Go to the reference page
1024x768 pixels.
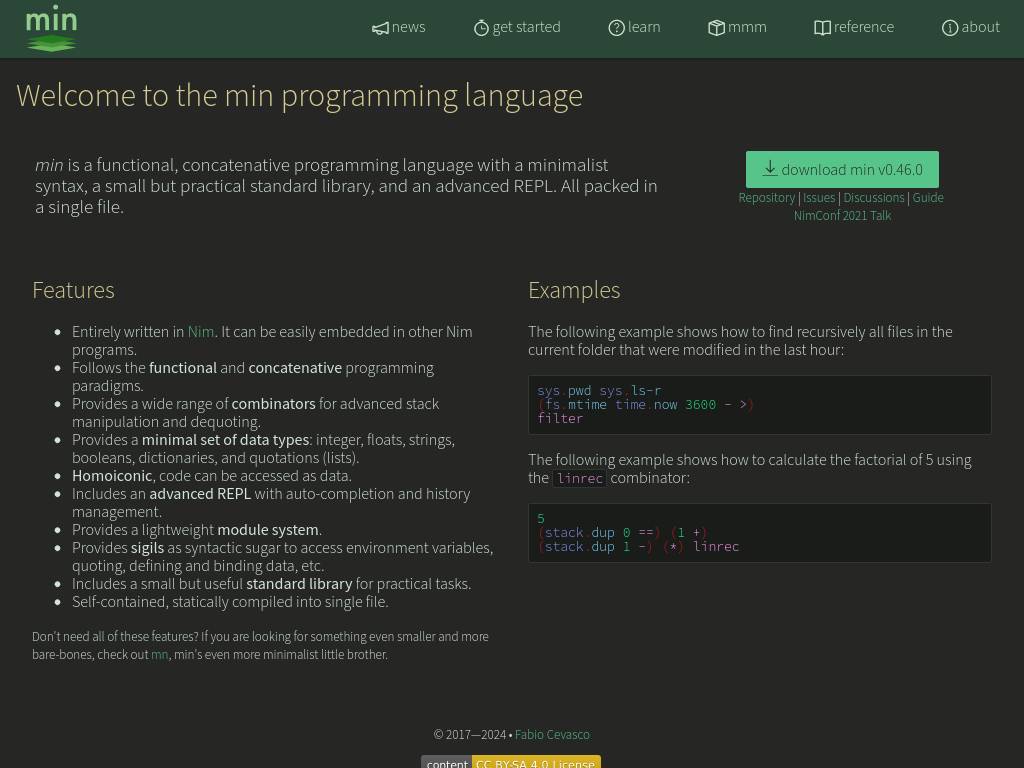click(x=864, y=27)
